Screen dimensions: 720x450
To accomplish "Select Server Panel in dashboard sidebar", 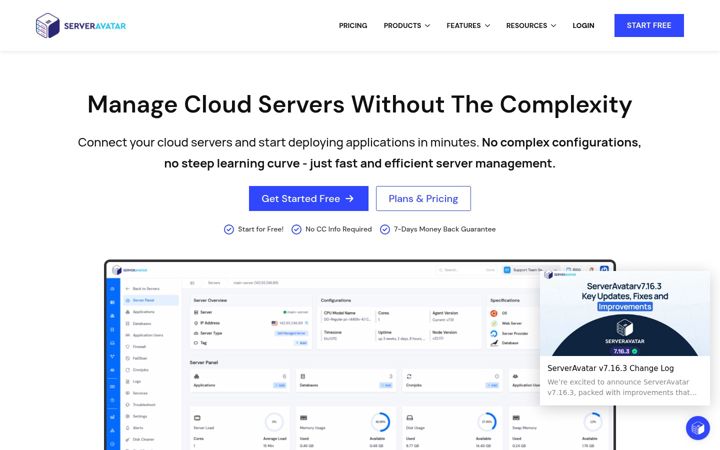I will pyautogui.click(x=151, y=300).
